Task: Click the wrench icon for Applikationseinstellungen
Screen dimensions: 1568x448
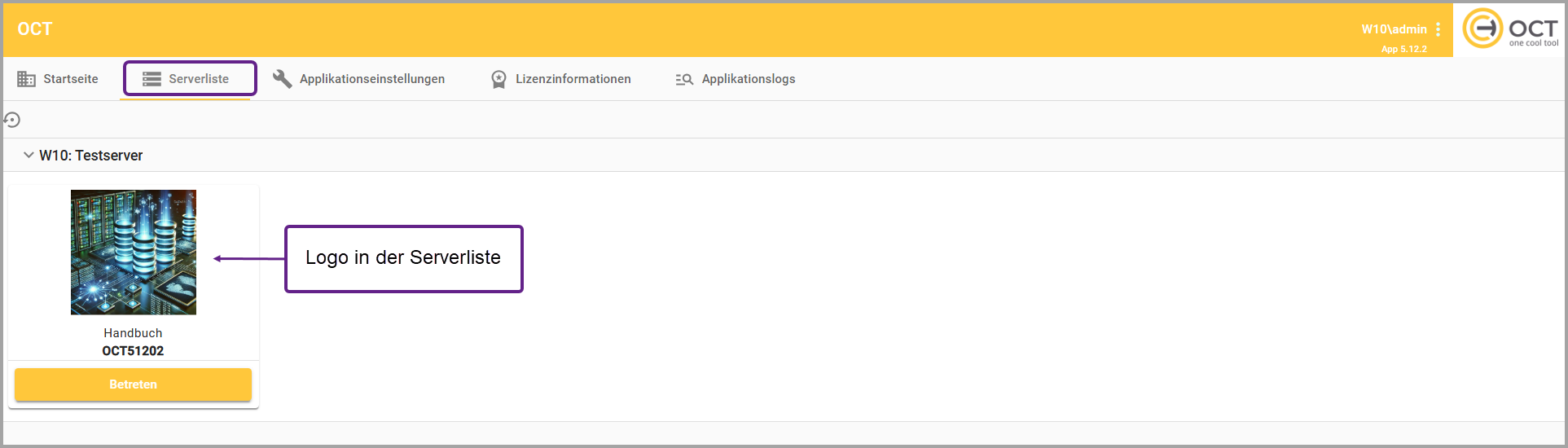Action: coord(282,79)
